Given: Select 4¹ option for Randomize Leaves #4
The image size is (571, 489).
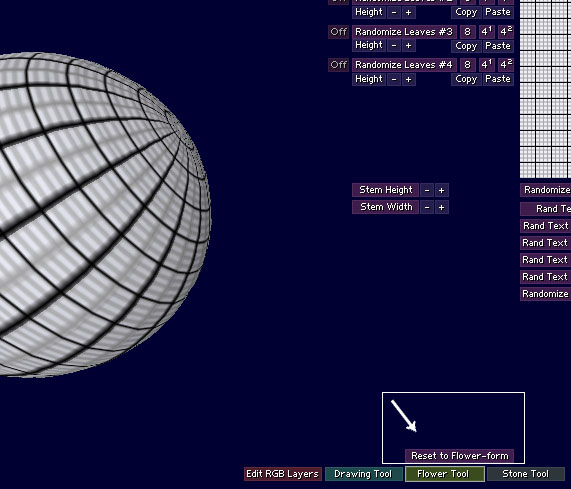Looking at the screenshot, I should (487, 65).
